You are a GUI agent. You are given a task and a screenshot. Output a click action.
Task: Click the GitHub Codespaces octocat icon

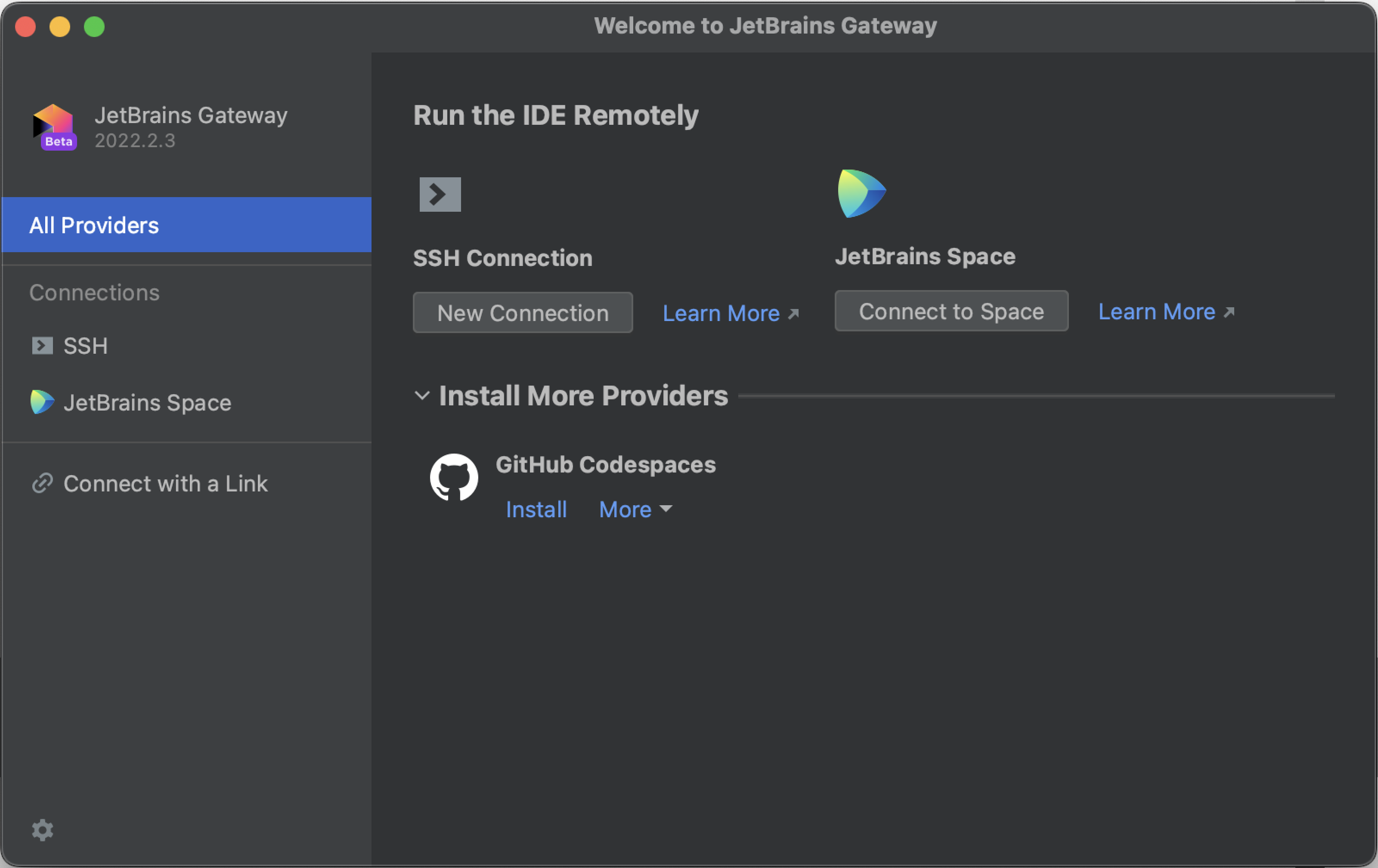coord(454,477)
